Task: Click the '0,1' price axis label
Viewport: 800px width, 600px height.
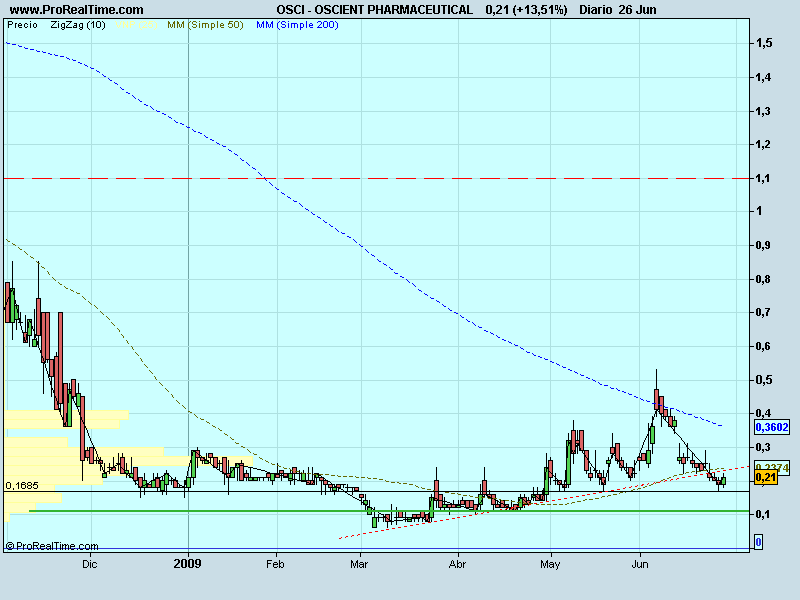Action: 763,514
